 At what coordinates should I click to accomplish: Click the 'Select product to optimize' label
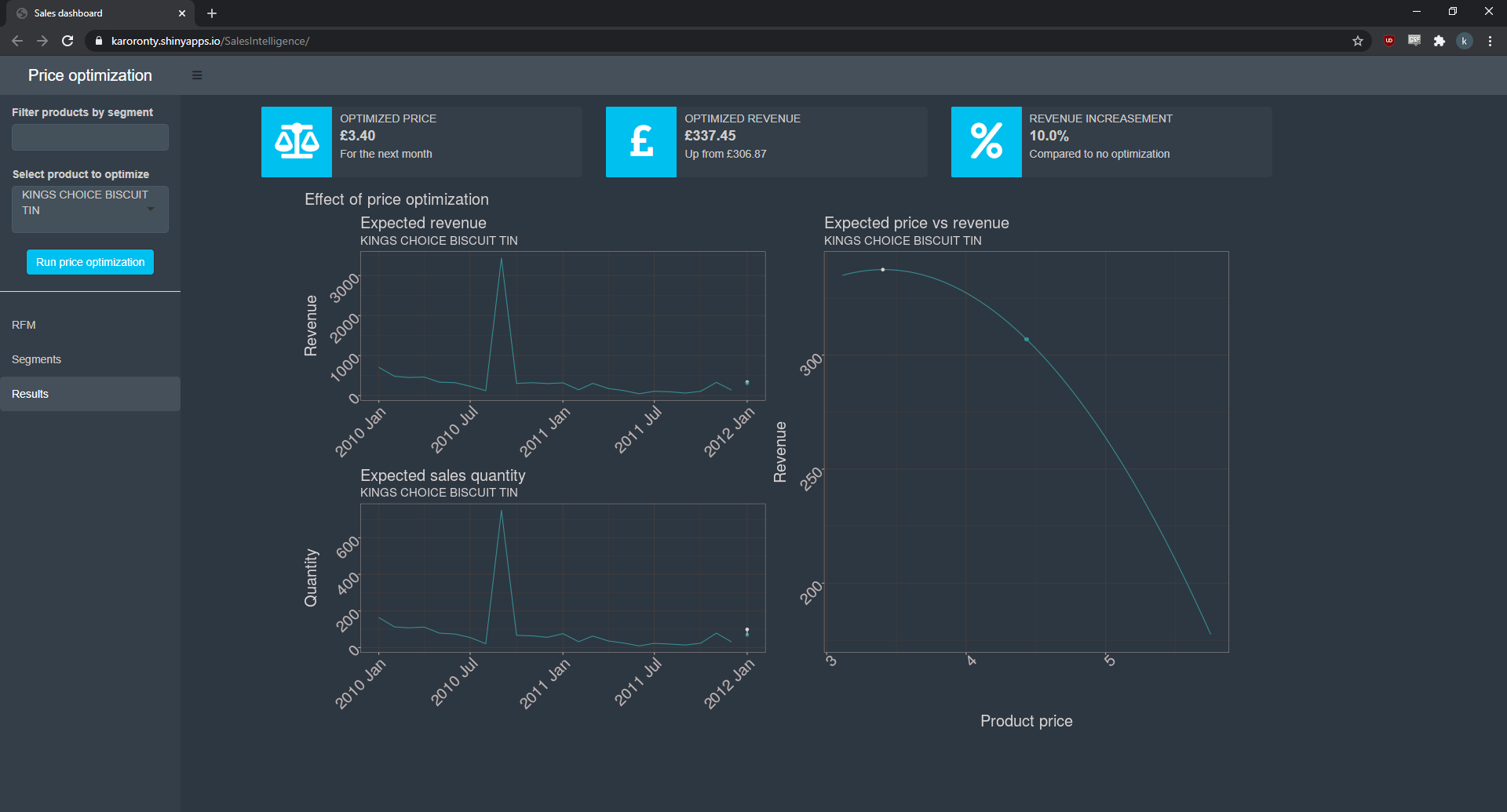pos(81,174)
